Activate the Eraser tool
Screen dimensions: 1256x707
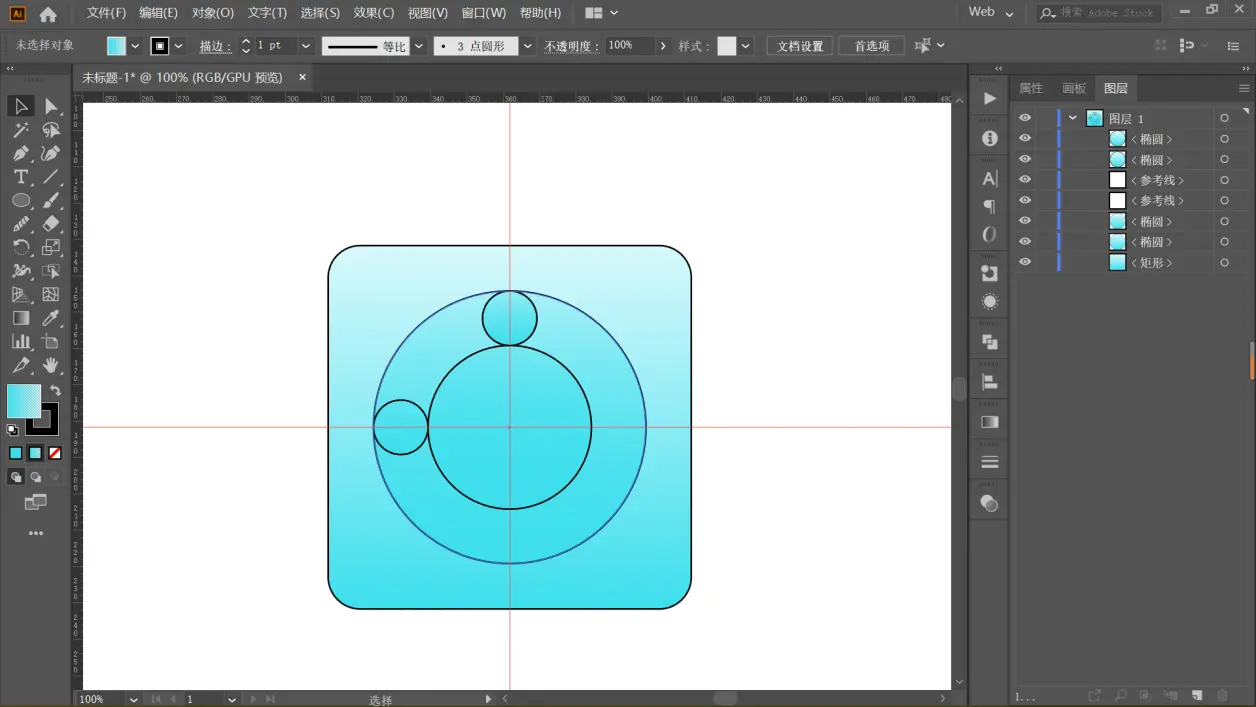tap(51, 224)
